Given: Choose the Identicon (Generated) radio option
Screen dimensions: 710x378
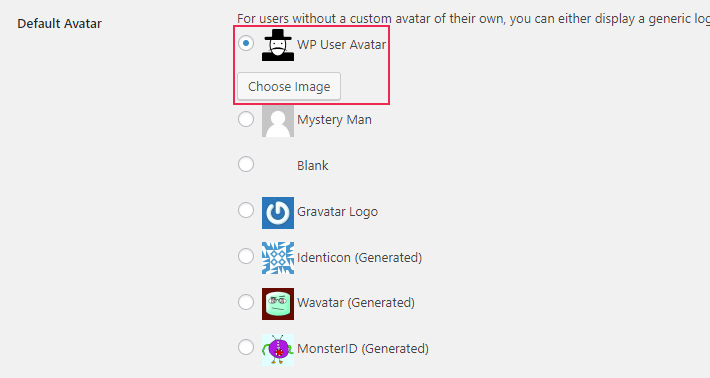Looking at the screenshot, I should point(246,256).
